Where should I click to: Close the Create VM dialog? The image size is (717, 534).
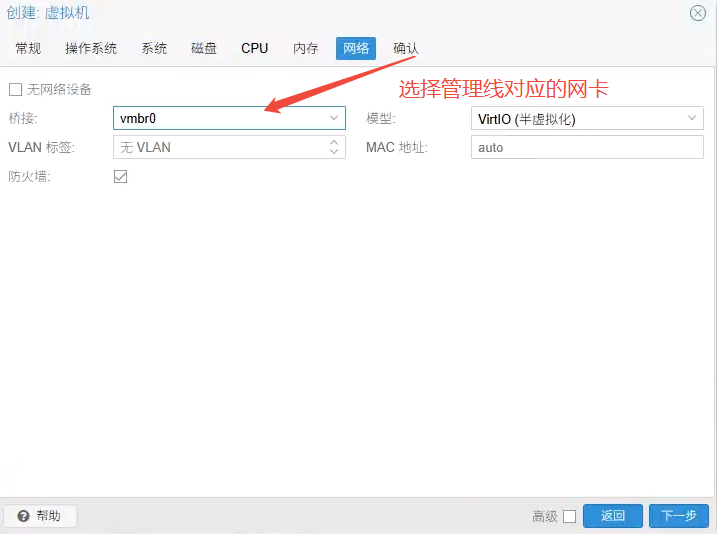click(x=698, y=13)
